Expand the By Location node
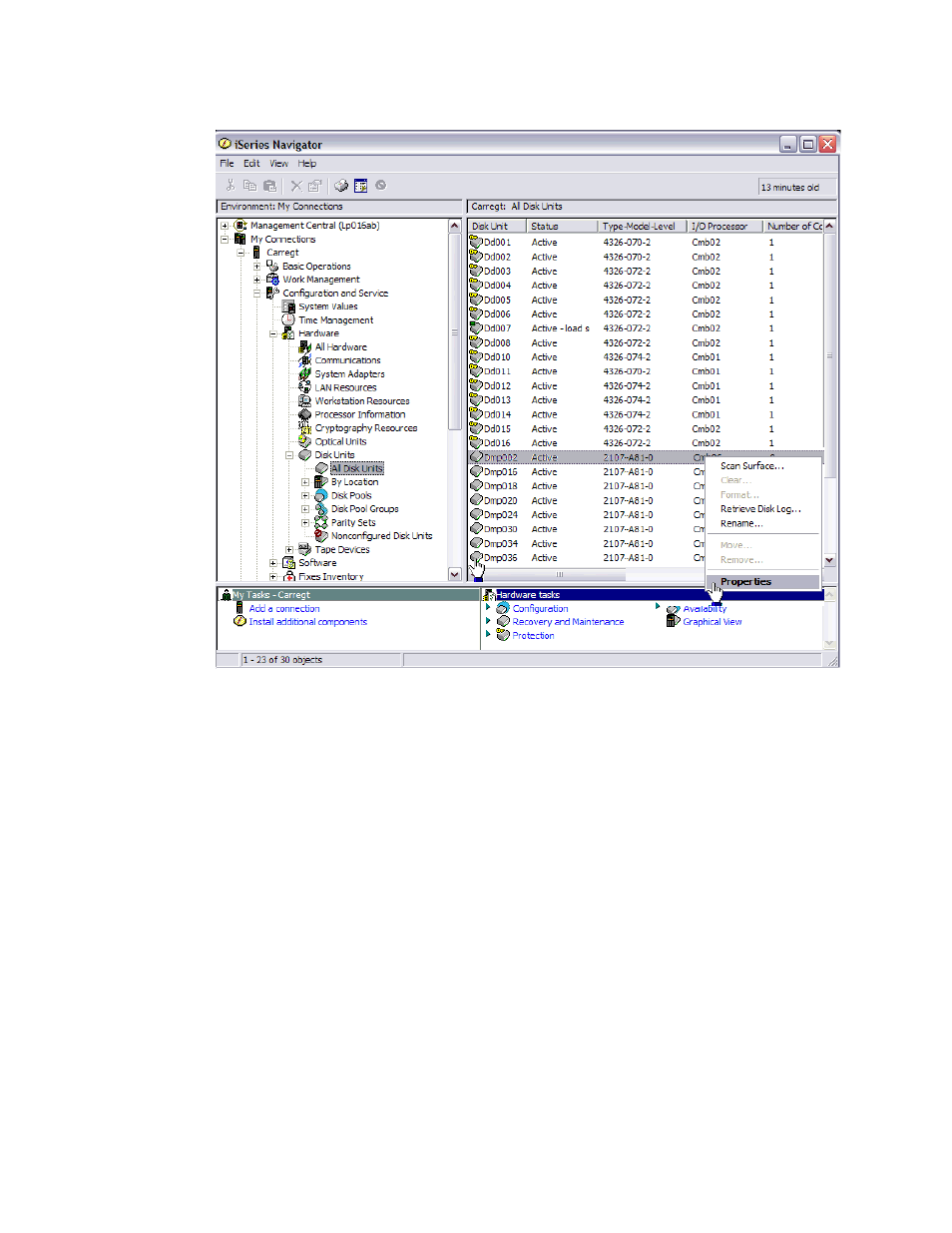952x1233 pixels. coord(305,482)
